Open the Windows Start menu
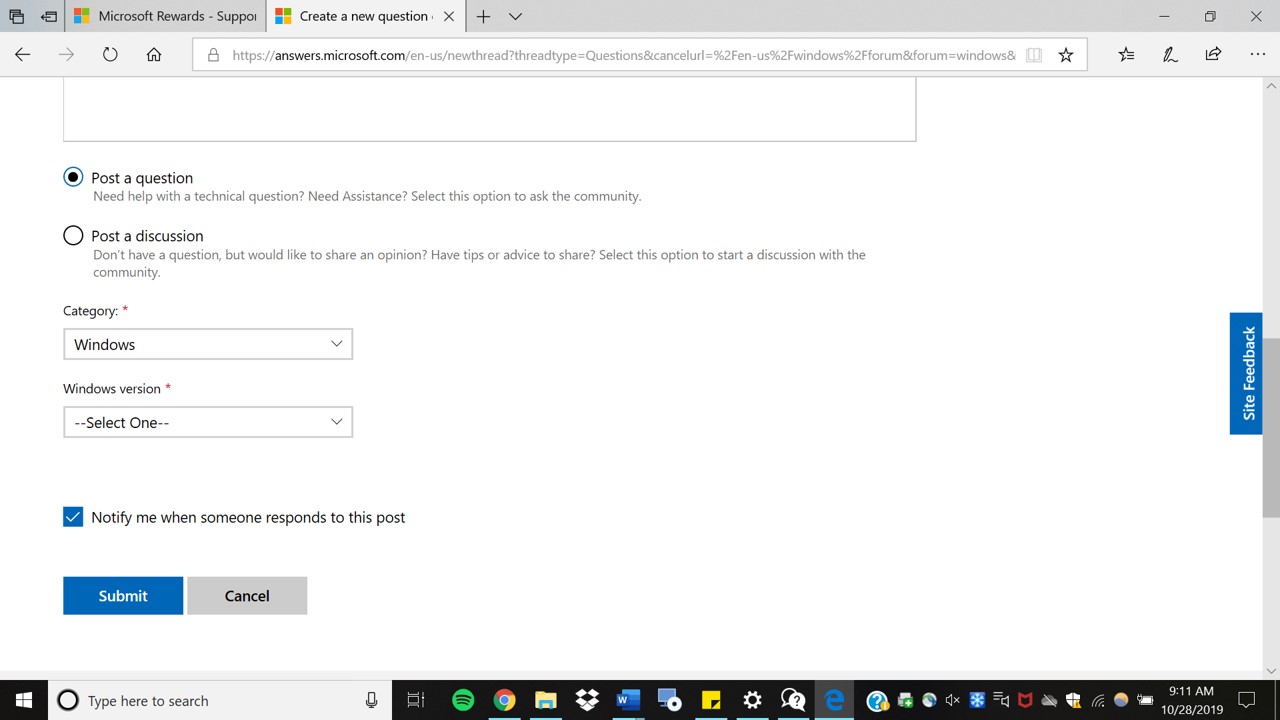1280x720 pixels. (x=24, y=700)
